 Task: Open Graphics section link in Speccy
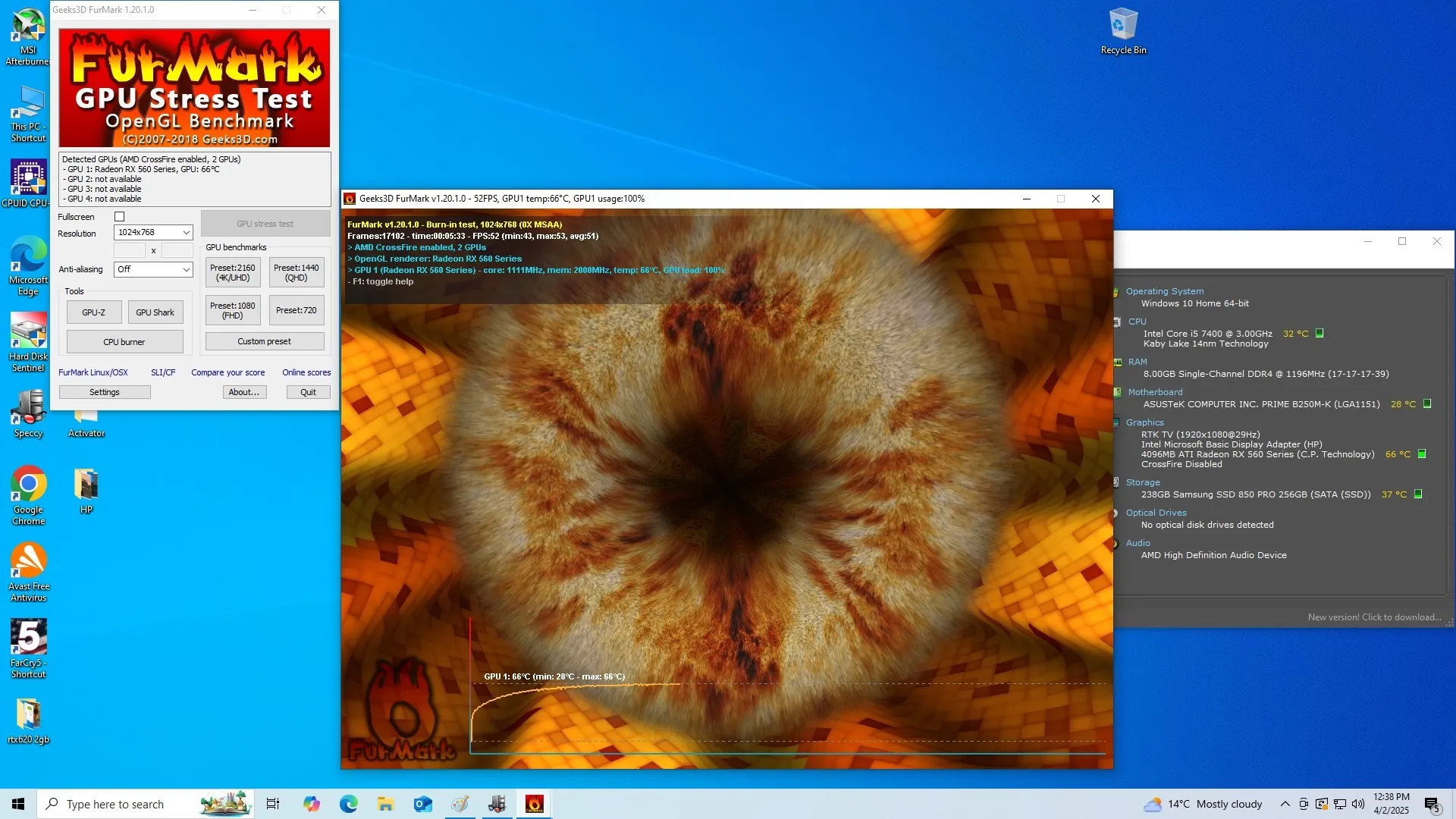[x=1144, y=422]
